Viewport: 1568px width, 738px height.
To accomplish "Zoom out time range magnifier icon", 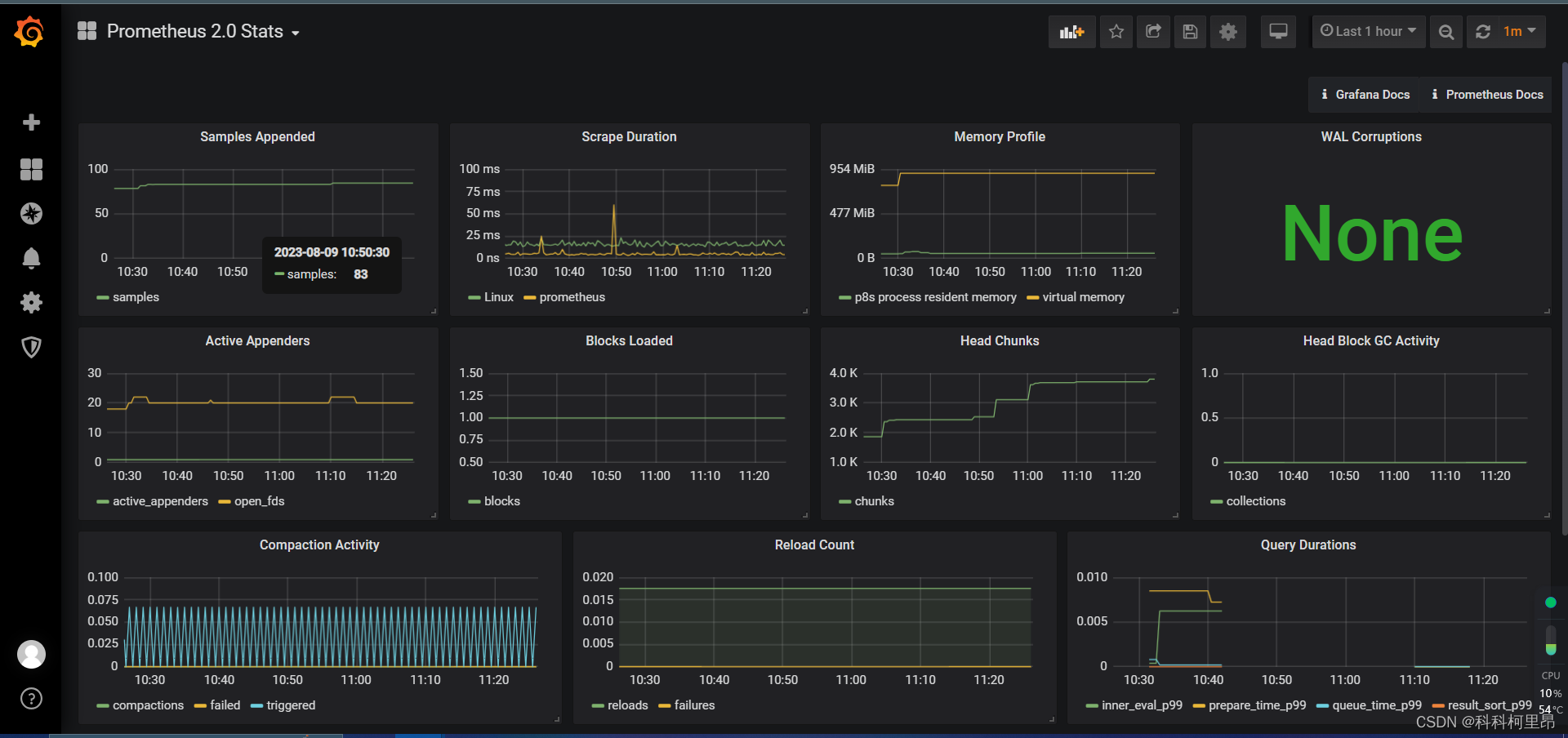I will [1446, 32].
